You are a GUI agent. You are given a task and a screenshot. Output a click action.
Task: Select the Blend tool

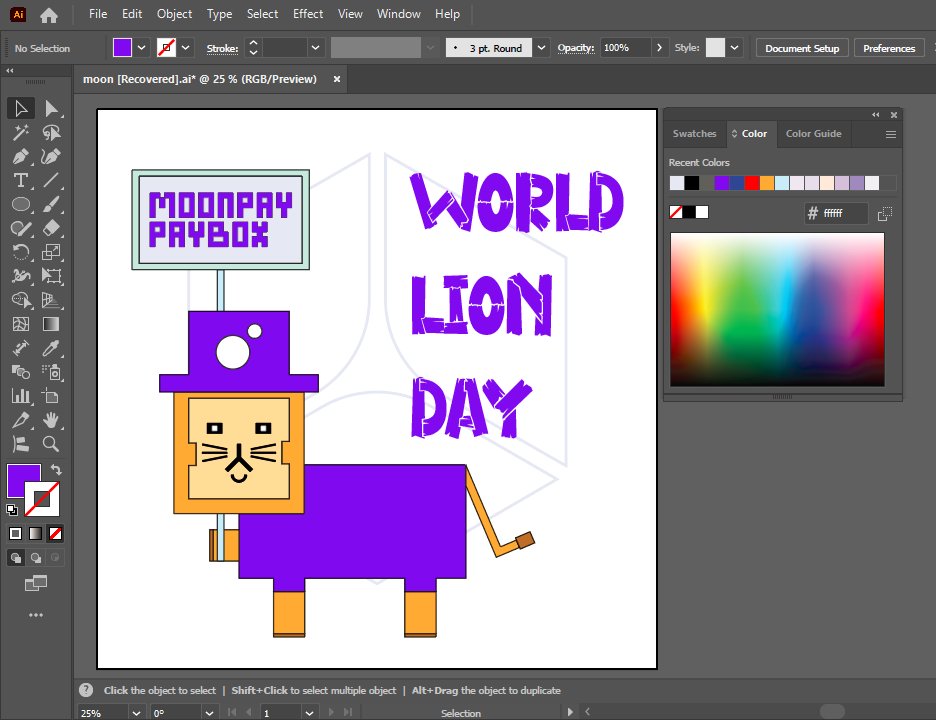pyautogui.click(x=21, y=372)
